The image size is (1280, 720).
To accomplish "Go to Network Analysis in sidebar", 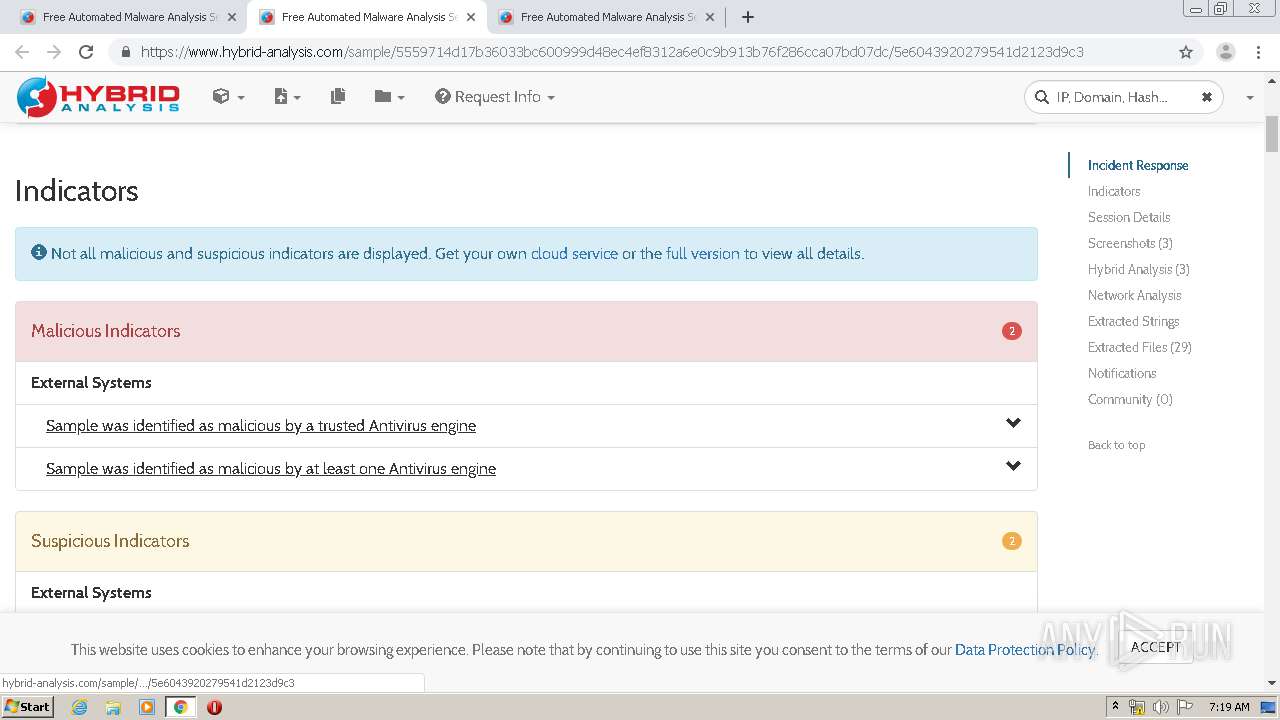I will 1135,296.
